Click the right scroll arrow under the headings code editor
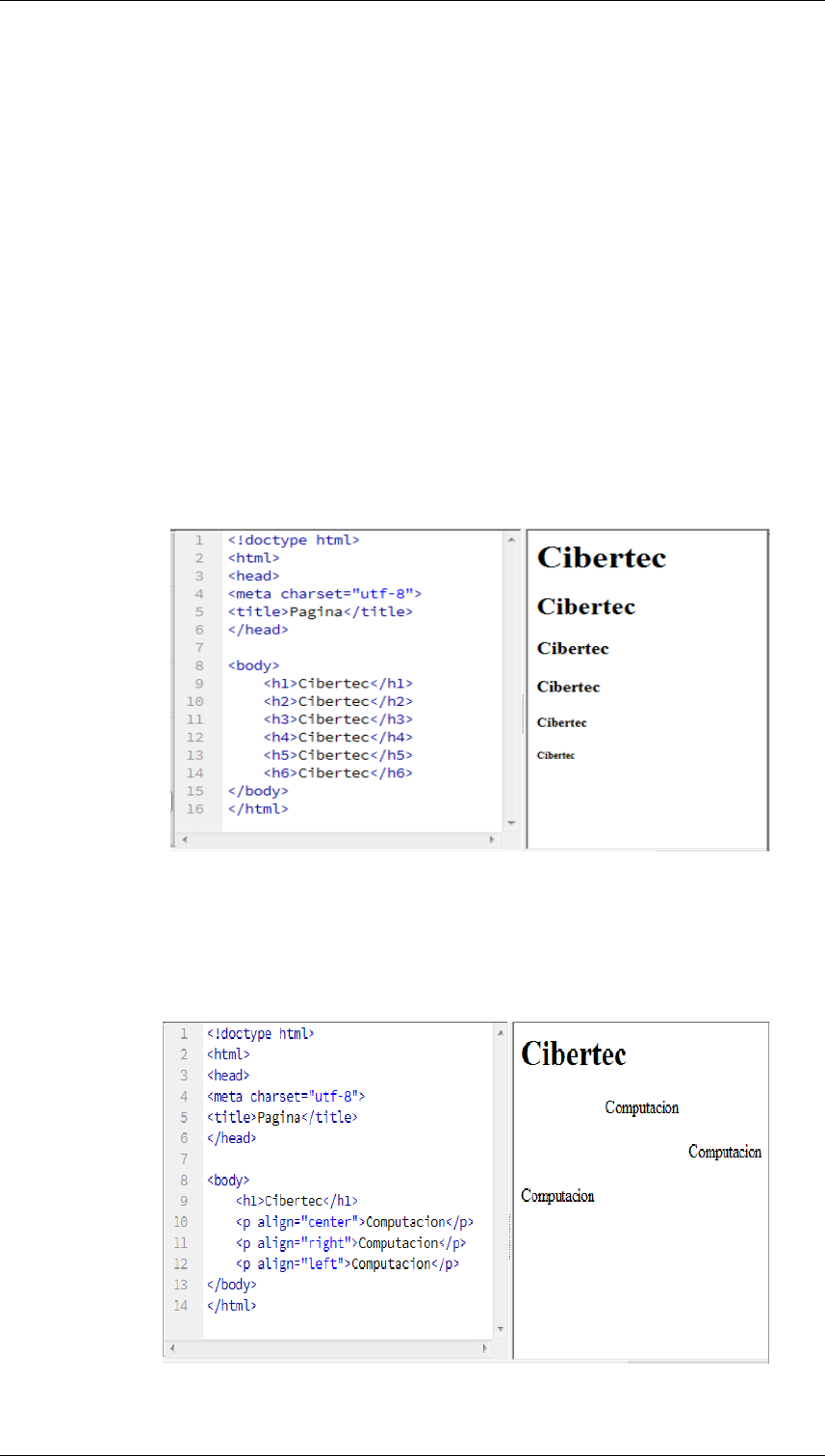 point(492,841)
